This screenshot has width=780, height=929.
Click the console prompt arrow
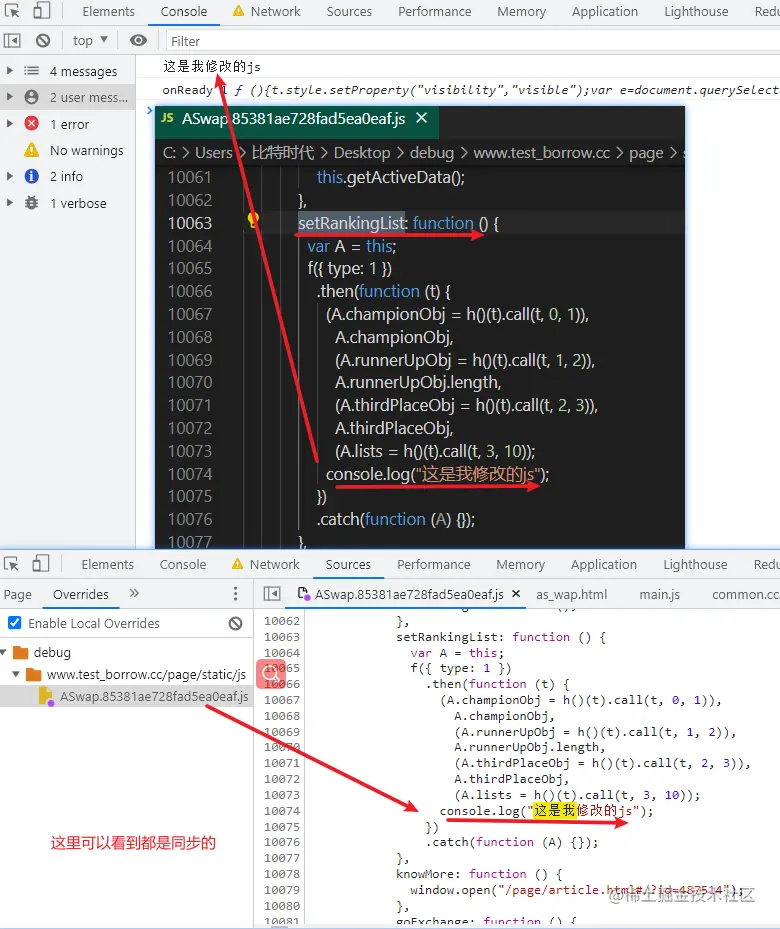pos(149,110)
